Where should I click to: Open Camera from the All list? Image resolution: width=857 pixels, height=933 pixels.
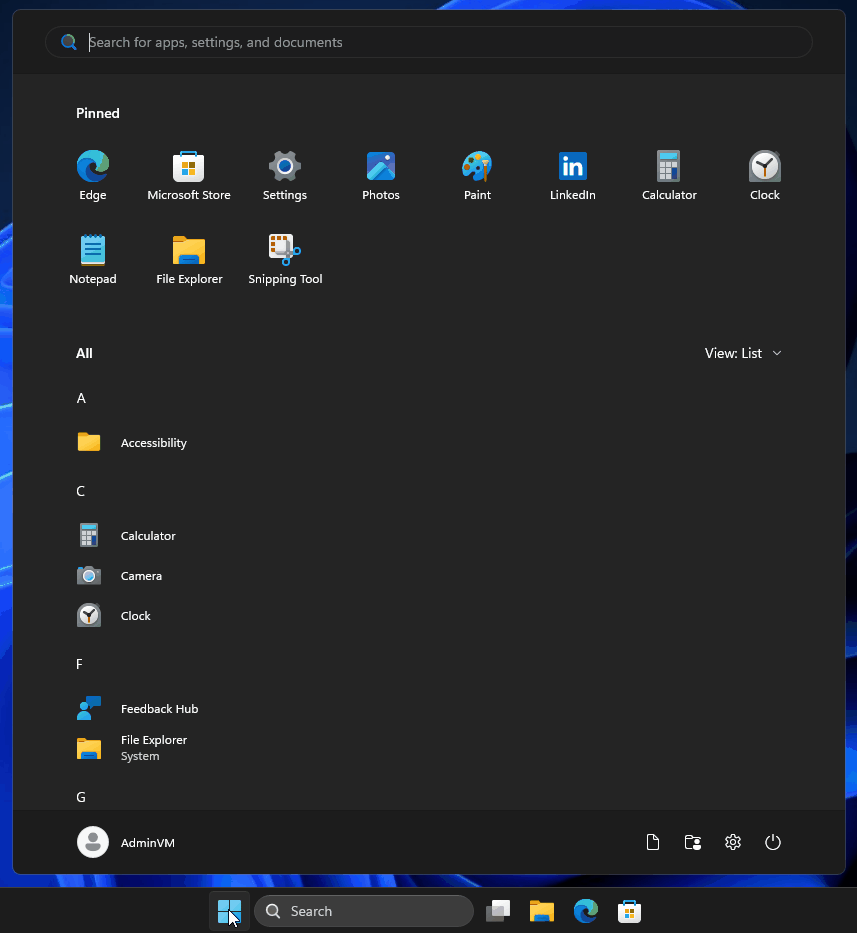point(141,575)
